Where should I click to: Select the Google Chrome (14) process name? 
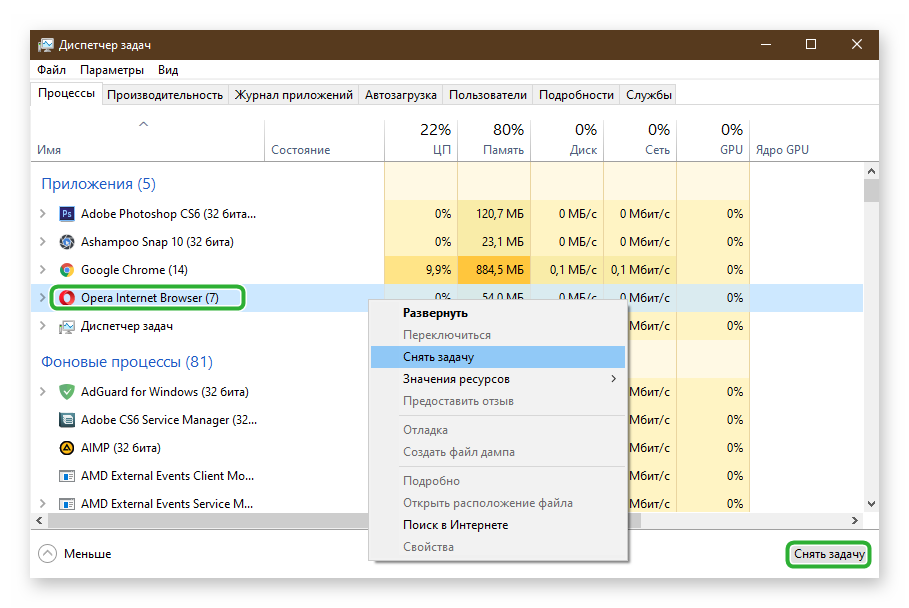[134, 270]
